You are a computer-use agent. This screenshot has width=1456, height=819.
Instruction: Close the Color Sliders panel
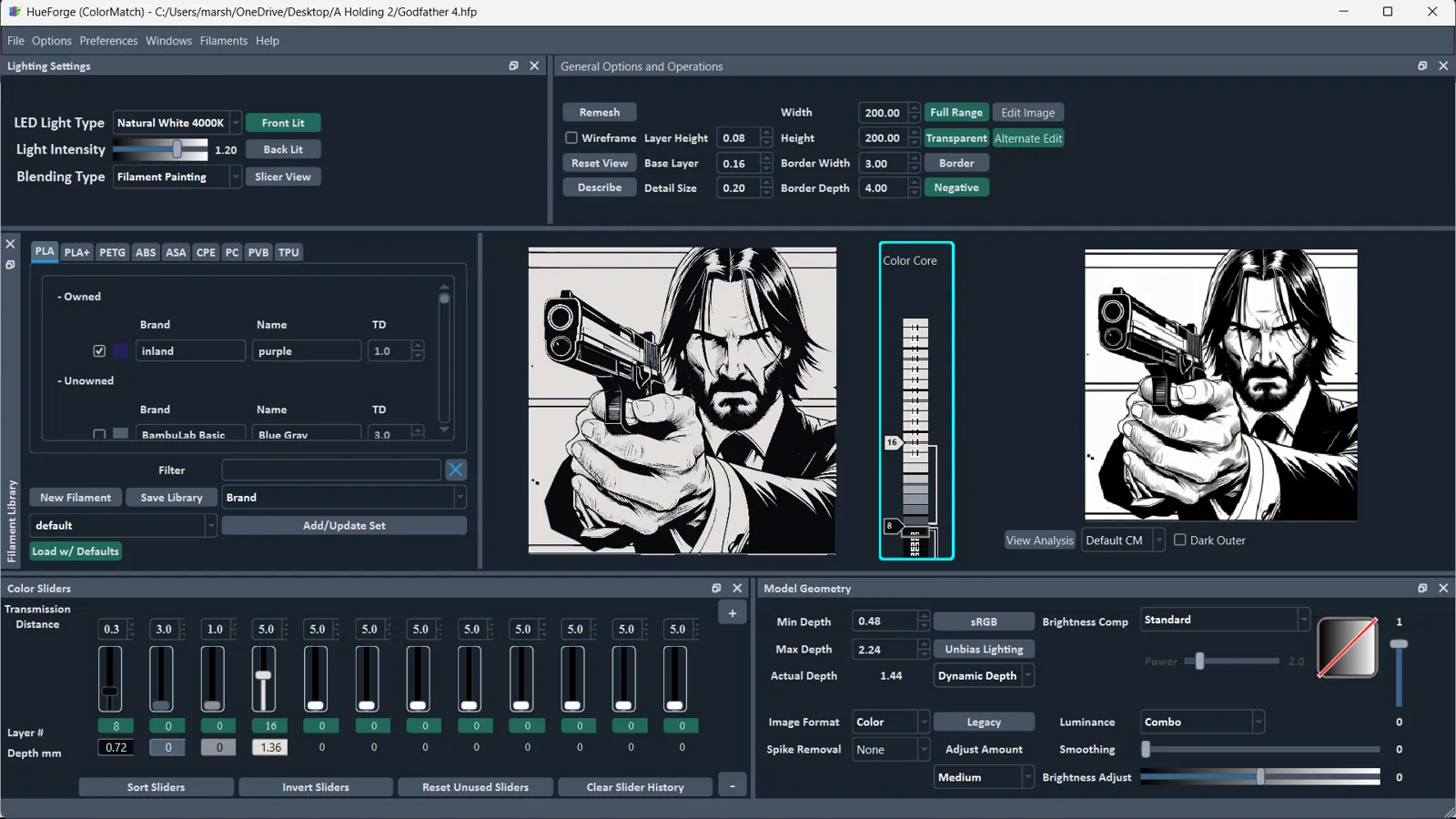coord(737,588)
